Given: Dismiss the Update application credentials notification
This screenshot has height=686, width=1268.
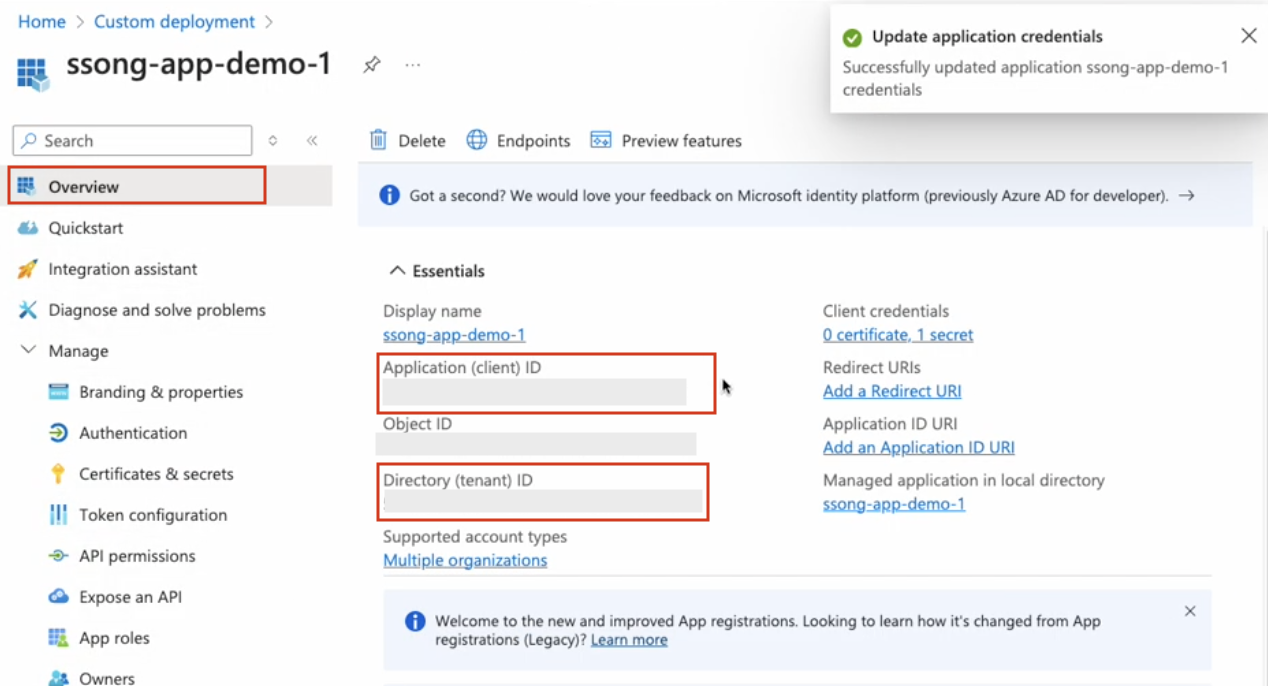Looking at the screenshot, I should pyautogui.click(x=1248, y=36).
